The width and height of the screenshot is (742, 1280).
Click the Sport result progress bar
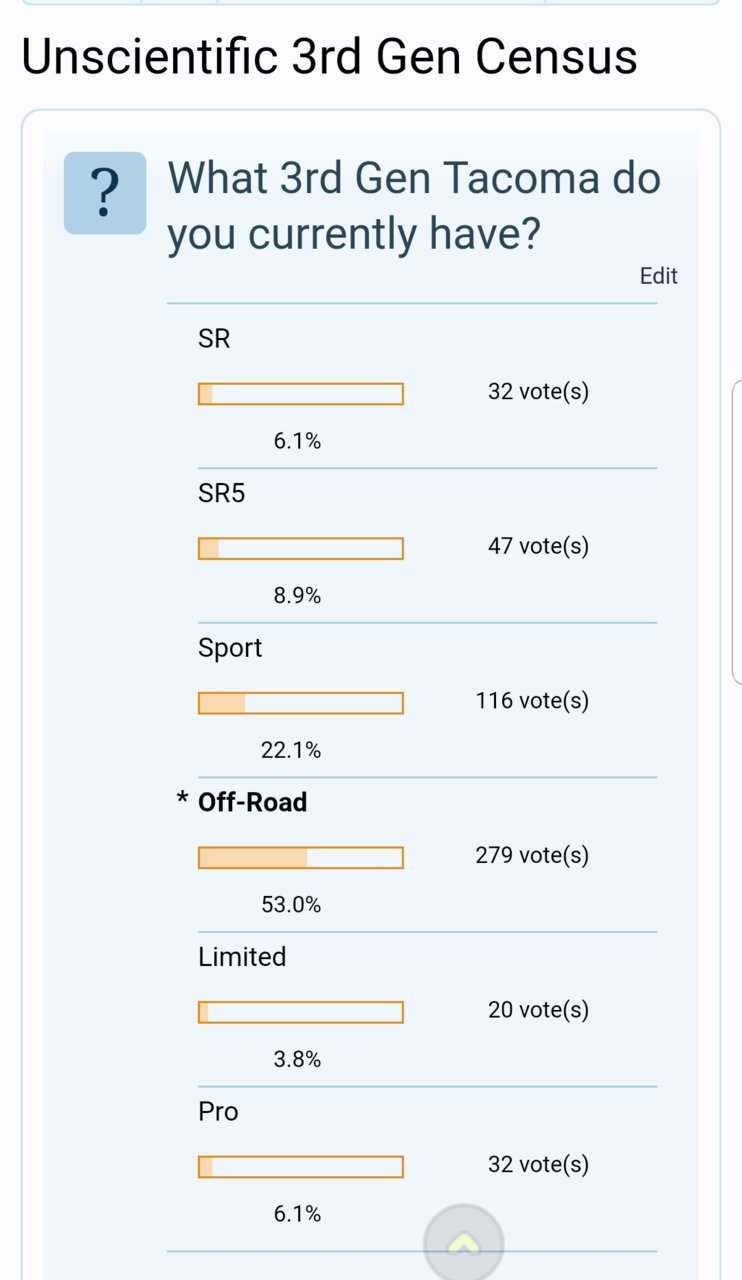coord(301,703)
